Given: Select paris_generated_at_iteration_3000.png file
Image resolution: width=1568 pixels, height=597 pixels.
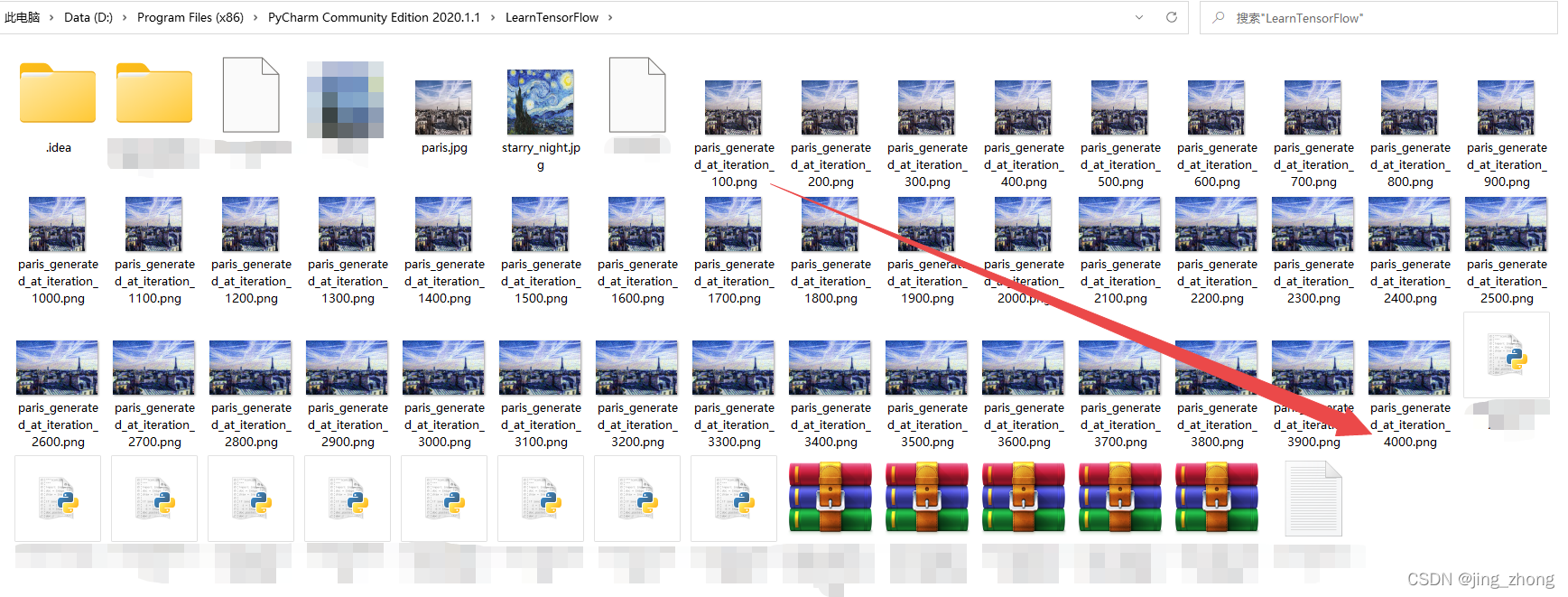Looking at the screenshot, I should tap(444, 395).
